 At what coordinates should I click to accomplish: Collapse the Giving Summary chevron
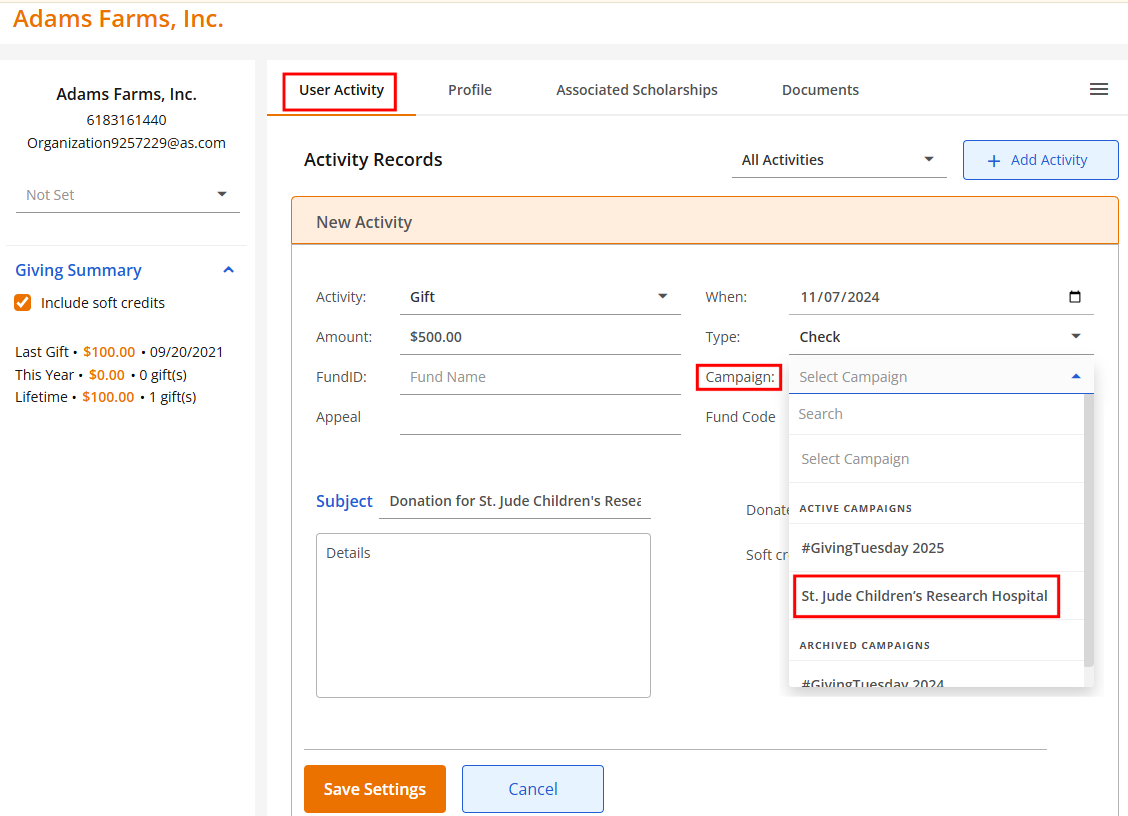pos(228,270)
